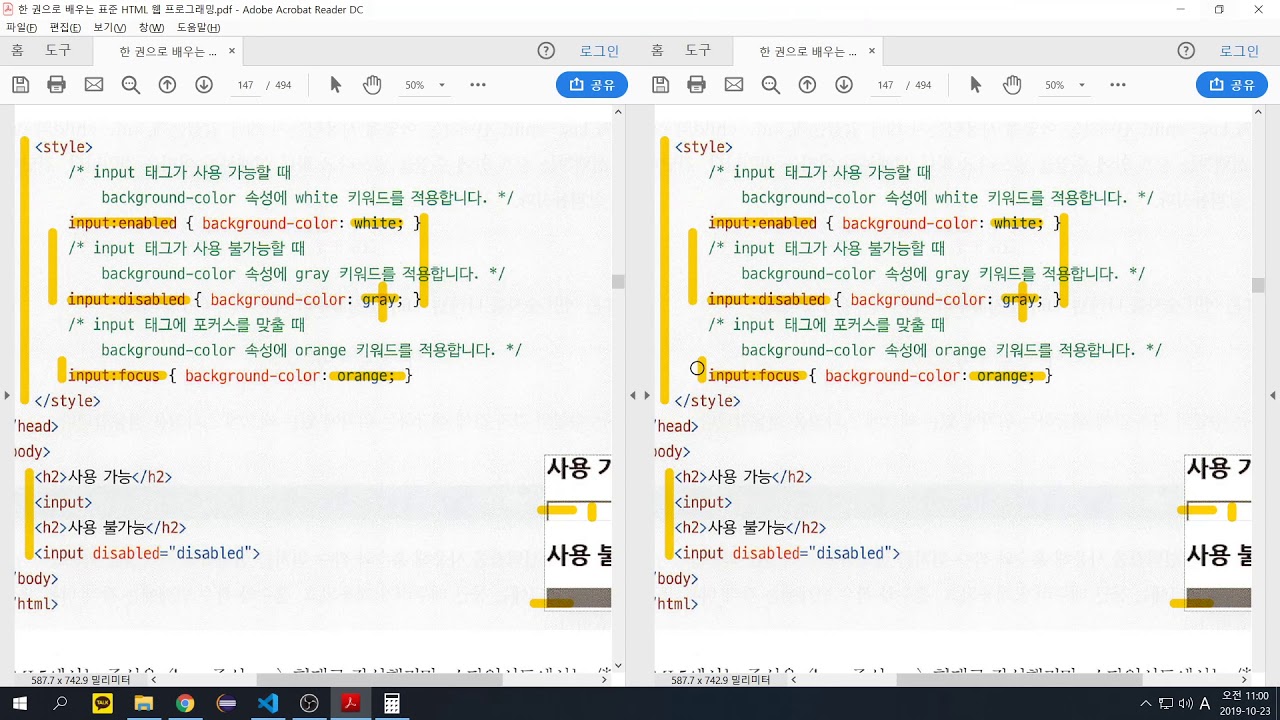Open Google Chrome from the taskbar
This screenshot has width=1280, height=720.
(185, 704)
